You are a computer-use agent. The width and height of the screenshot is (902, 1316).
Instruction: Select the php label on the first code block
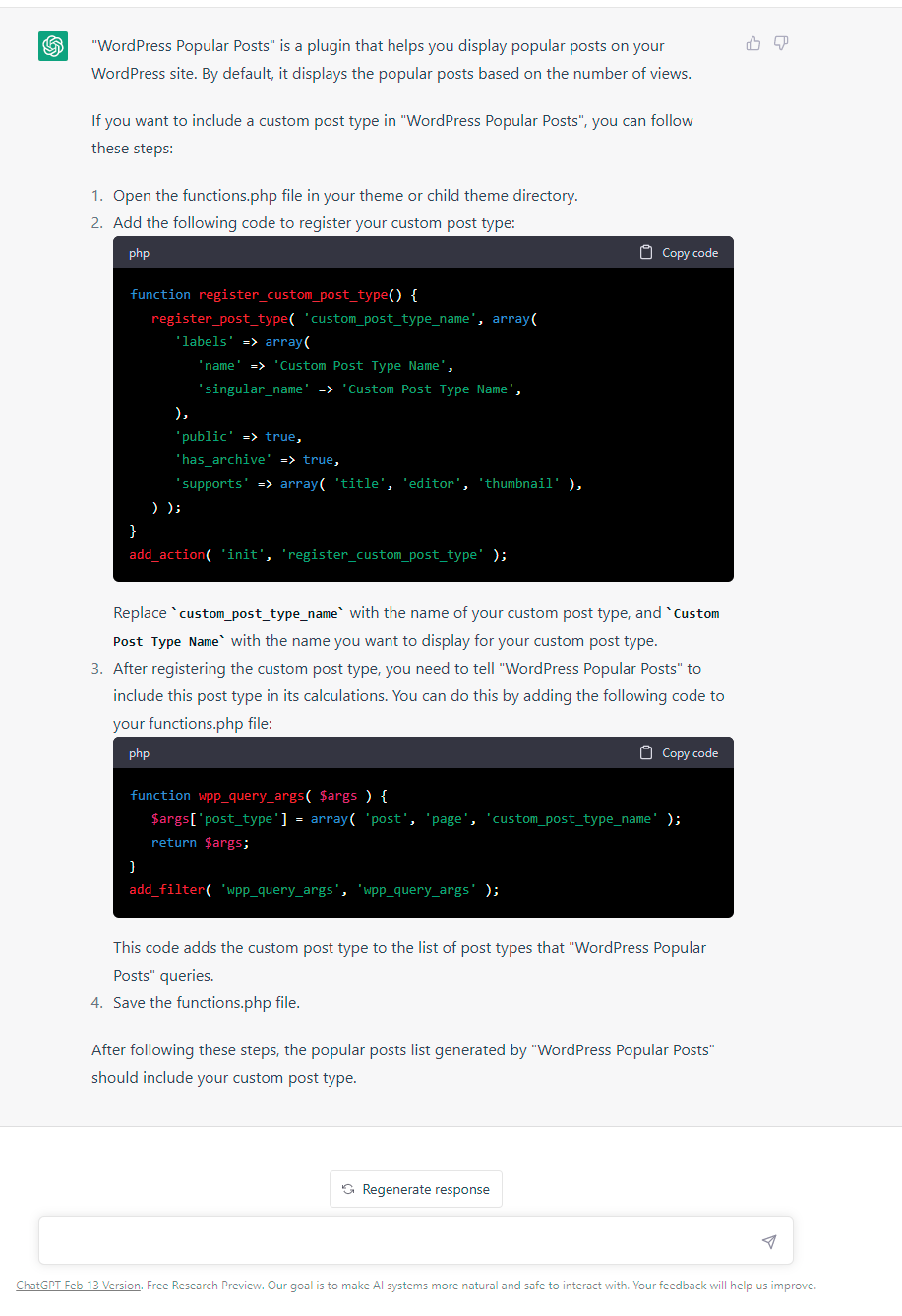[x=139, y=253]
